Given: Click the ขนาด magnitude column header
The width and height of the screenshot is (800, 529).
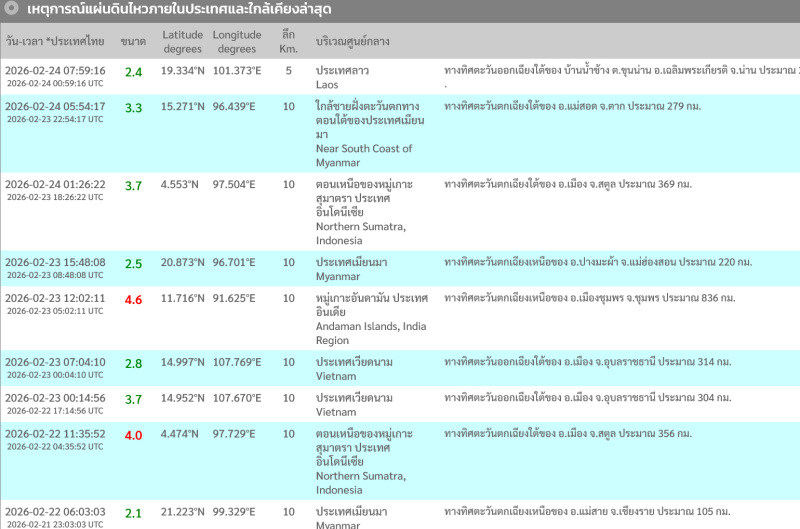Looking at the screenshot, I should pos(132,42).
